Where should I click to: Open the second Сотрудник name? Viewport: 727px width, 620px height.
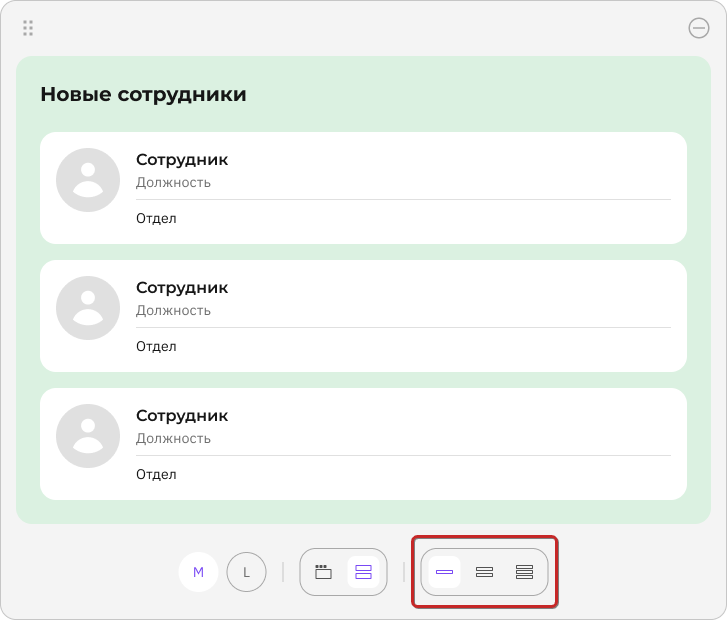coord(182,288)
